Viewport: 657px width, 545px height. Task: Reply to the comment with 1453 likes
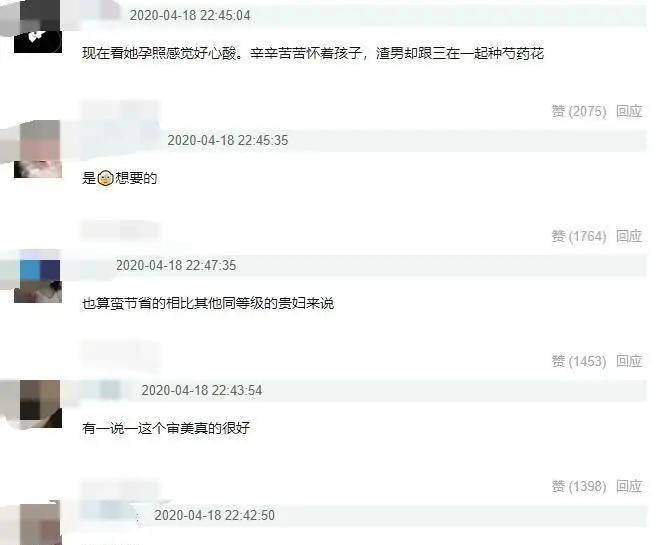coord(629,361)
